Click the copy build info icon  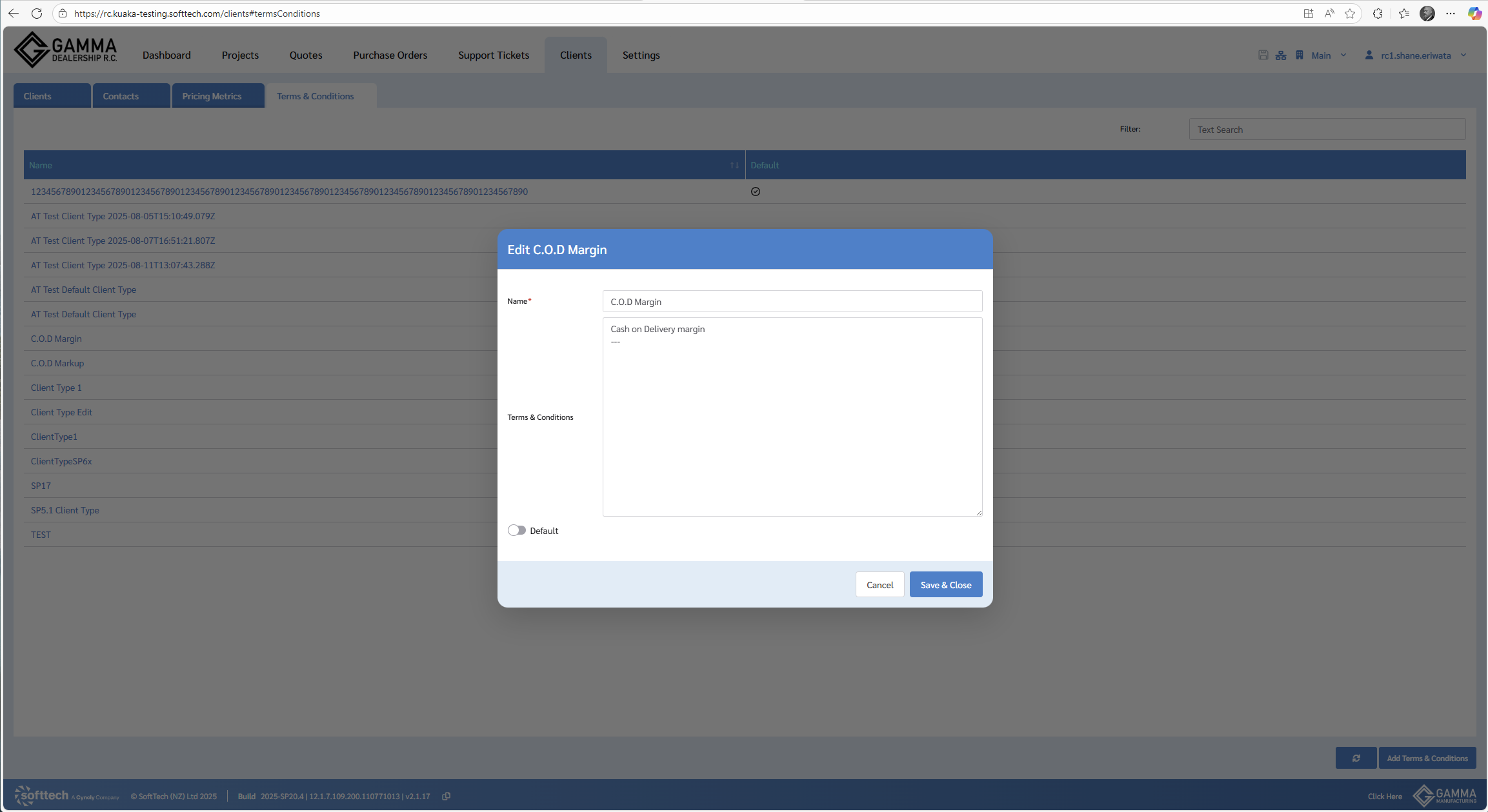[x=446, y=796]
